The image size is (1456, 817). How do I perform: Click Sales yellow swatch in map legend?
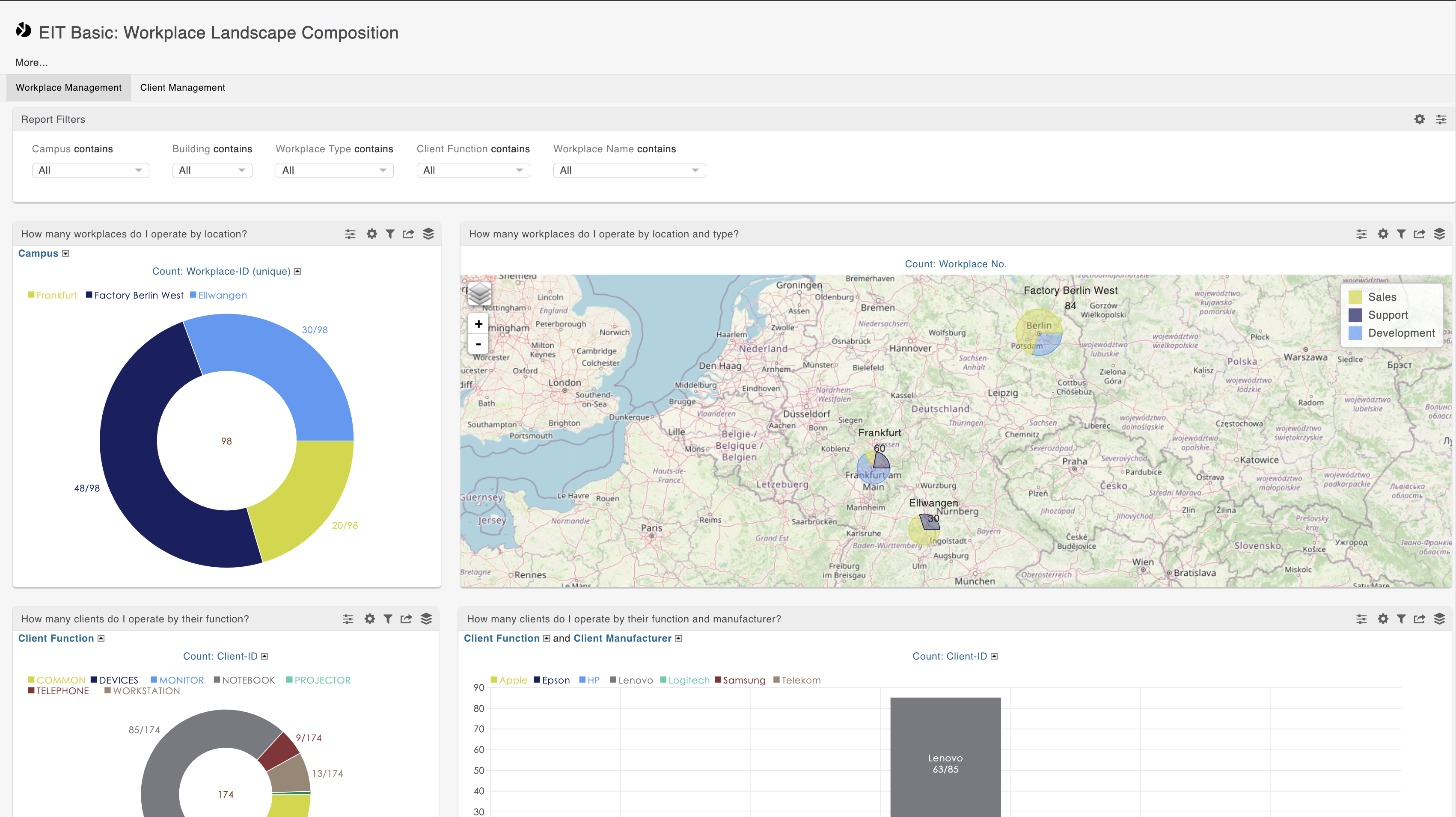pyautogui.click(x=1355, y=297)
